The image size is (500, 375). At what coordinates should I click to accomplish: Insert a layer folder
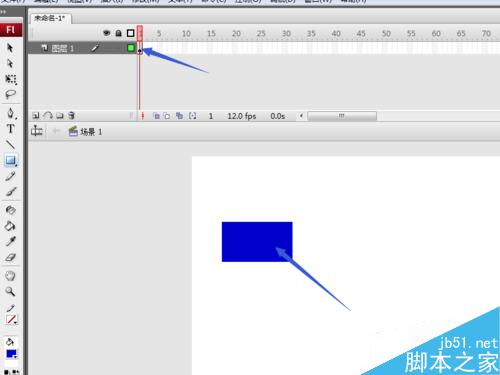tap(60, 116)
